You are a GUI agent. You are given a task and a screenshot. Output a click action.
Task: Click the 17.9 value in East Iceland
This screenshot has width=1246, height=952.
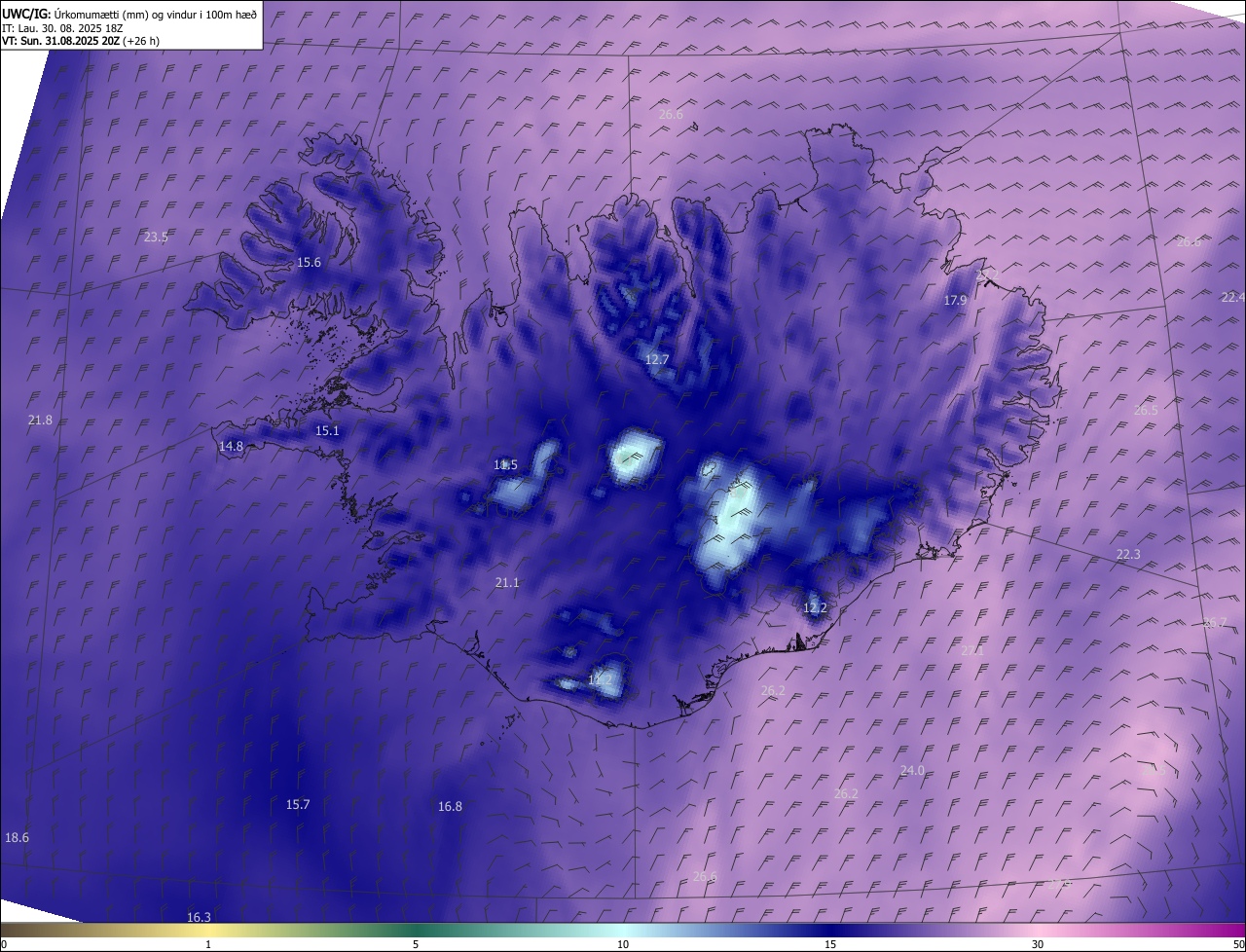pos(955,301)
